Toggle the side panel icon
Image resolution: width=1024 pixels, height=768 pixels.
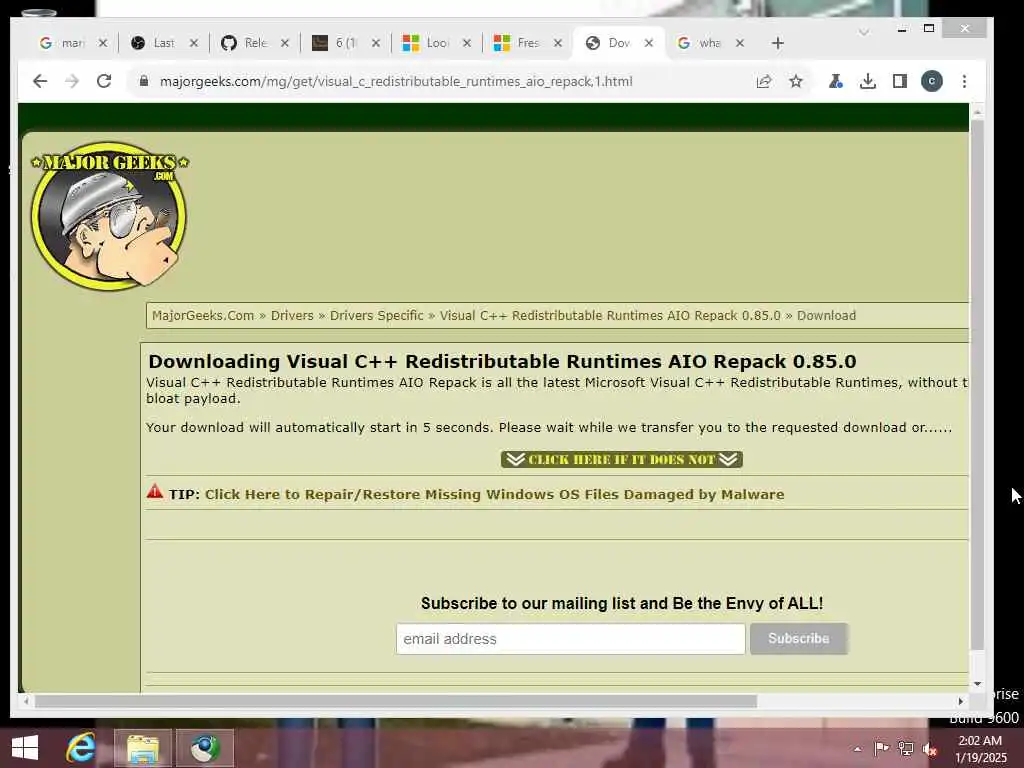[899, 81]
